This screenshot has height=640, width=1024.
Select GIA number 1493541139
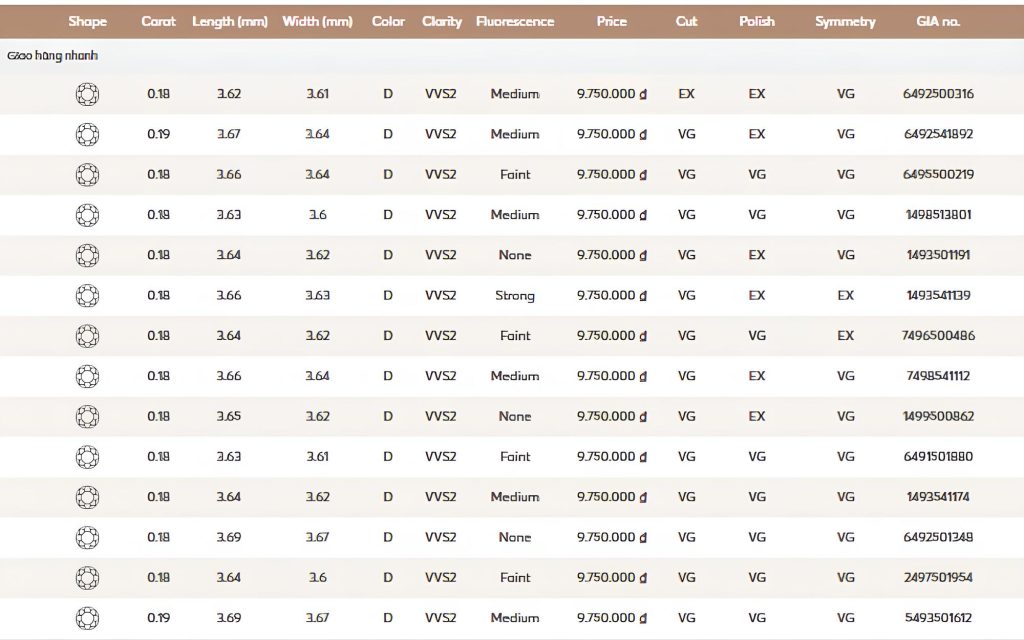pos(938,296)
